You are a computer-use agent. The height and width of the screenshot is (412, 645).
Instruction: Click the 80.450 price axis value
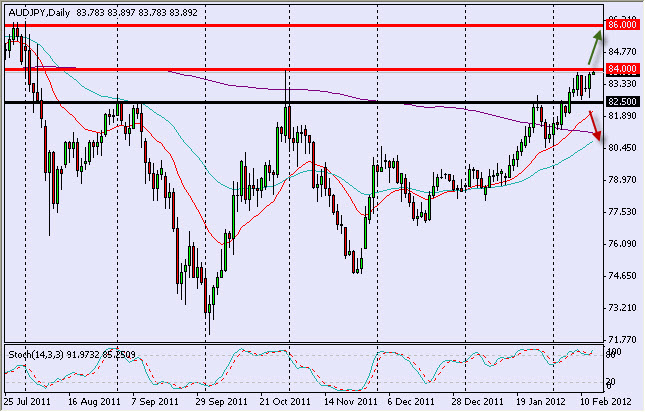click(622, 148)
